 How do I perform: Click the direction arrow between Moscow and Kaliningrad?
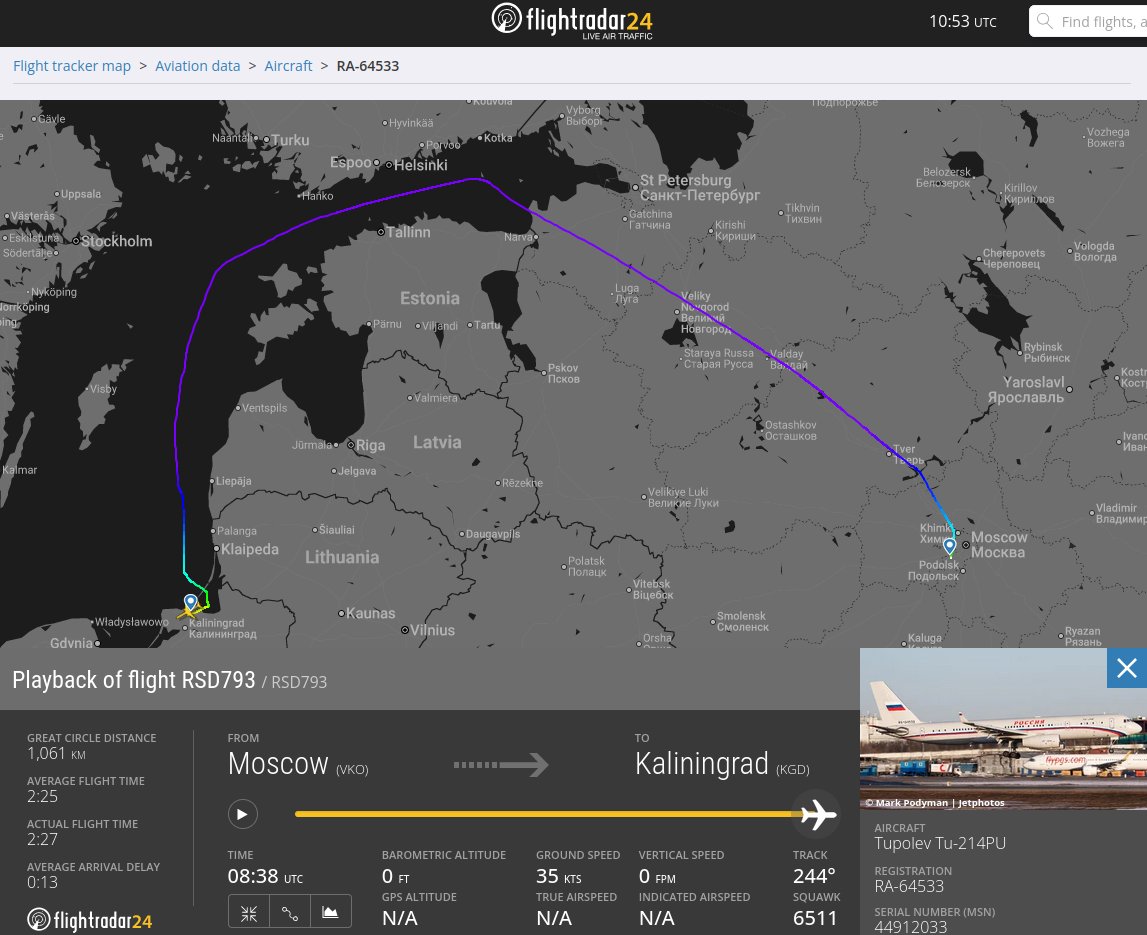click(501, 765)
